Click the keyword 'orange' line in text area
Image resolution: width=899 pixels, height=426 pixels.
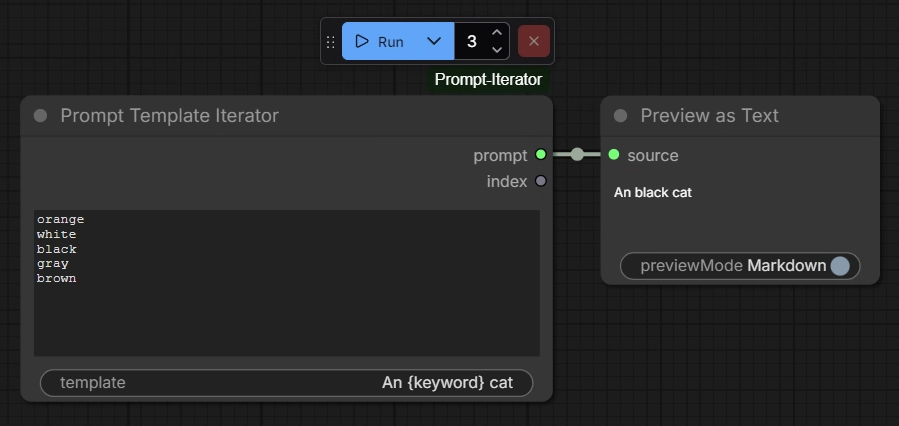tap(60, 220)
